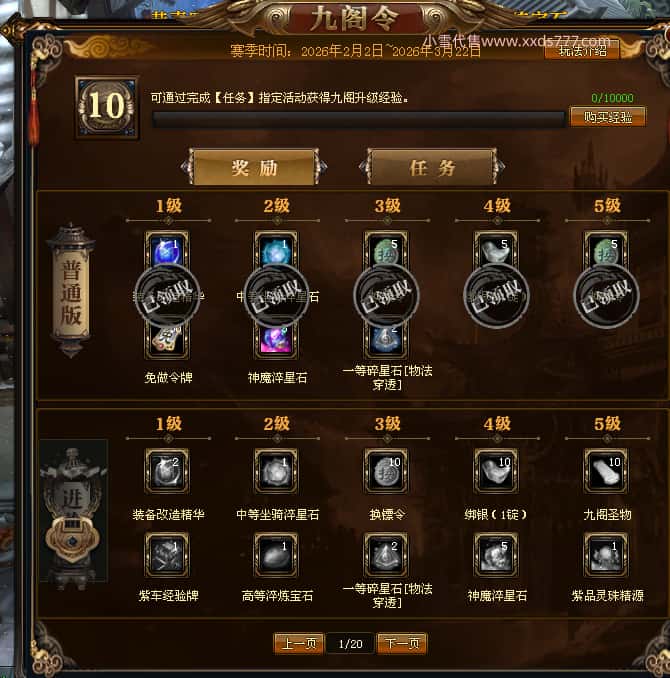This screenshot has width=670, height=678.
Task: Click the 九阁圣物 reward icon
Action: pos(606,471)
